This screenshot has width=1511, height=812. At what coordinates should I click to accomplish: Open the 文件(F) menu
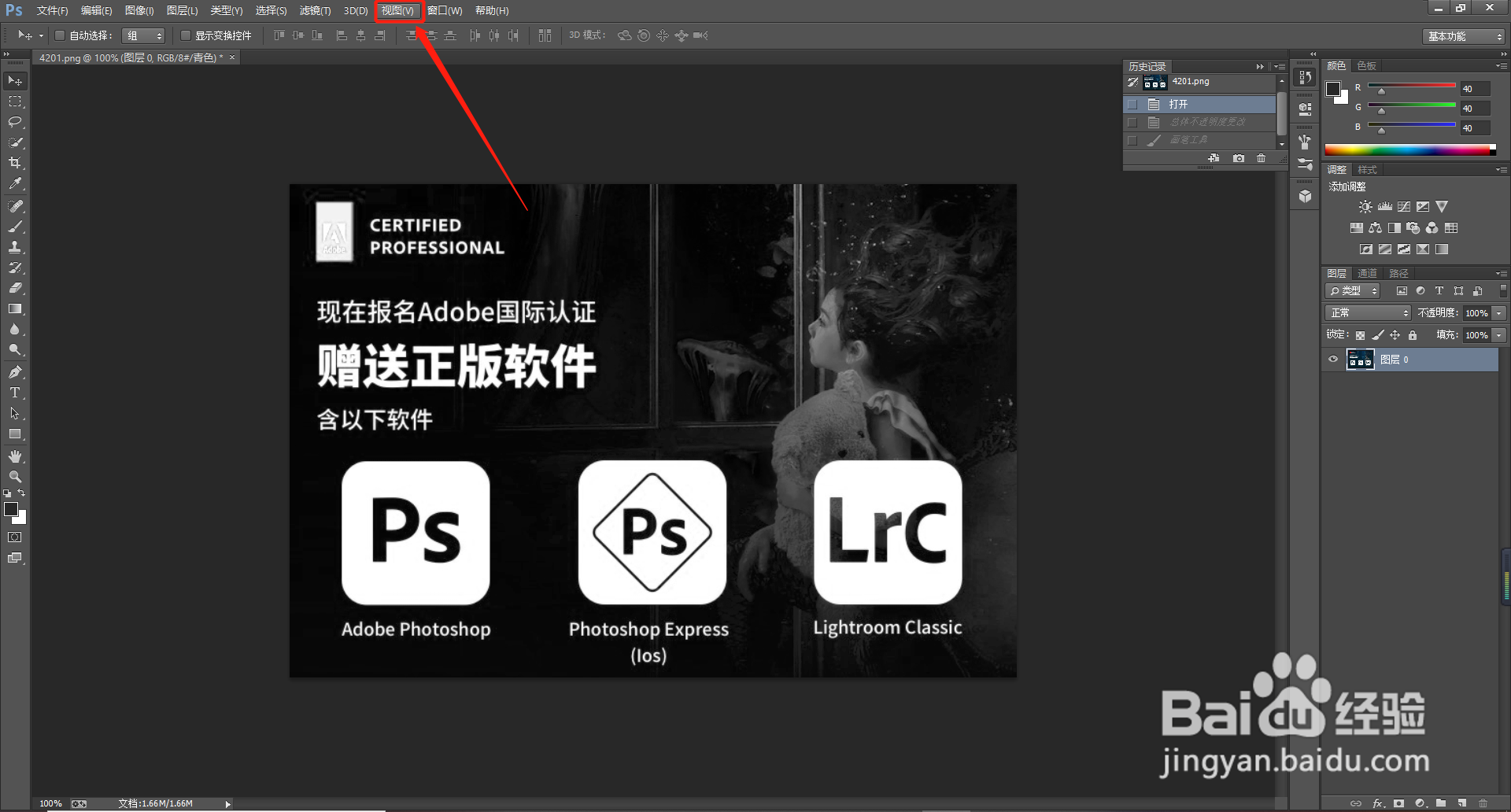pos(52,10)
